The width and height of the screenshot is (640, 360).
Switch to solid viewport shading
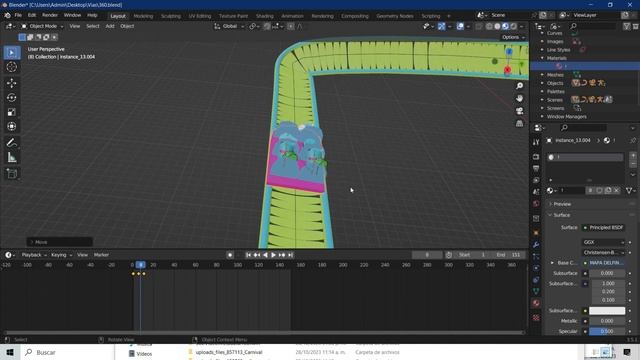[497, 26]
